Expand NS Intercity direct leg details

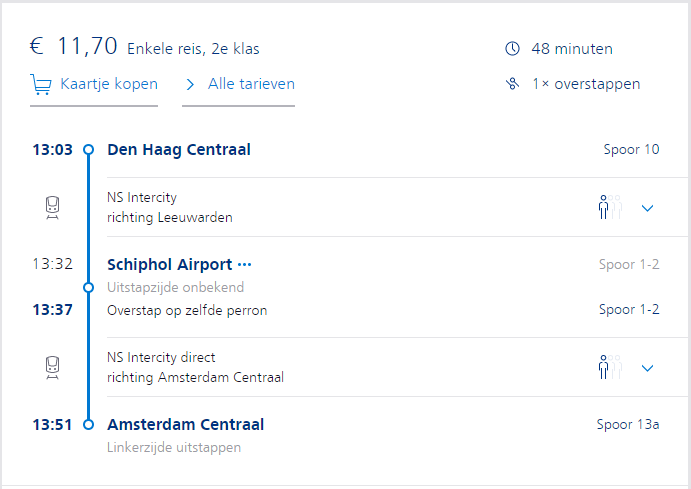[647, 368]
